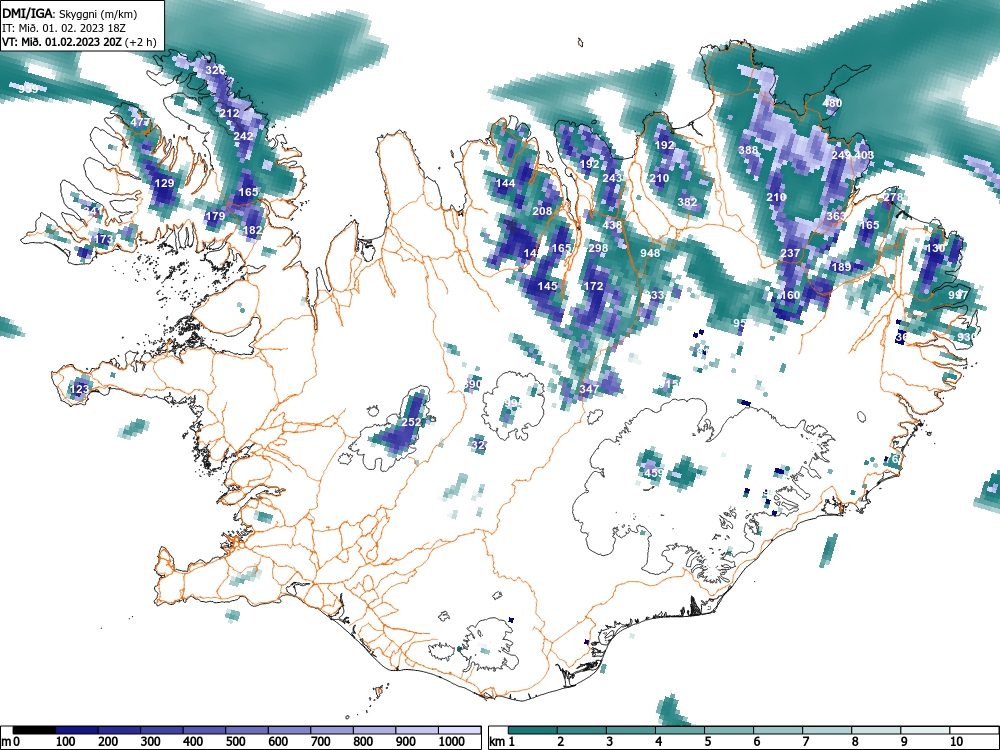Click the visibility value 242

click(244, 136)
